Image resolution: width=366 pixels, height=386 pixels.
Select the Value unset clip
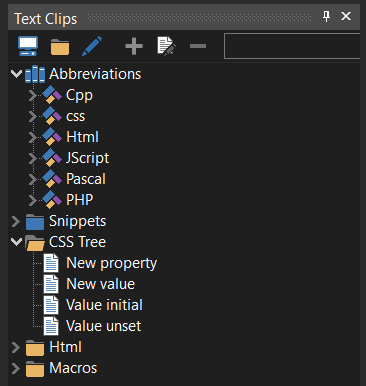(104, 326)
